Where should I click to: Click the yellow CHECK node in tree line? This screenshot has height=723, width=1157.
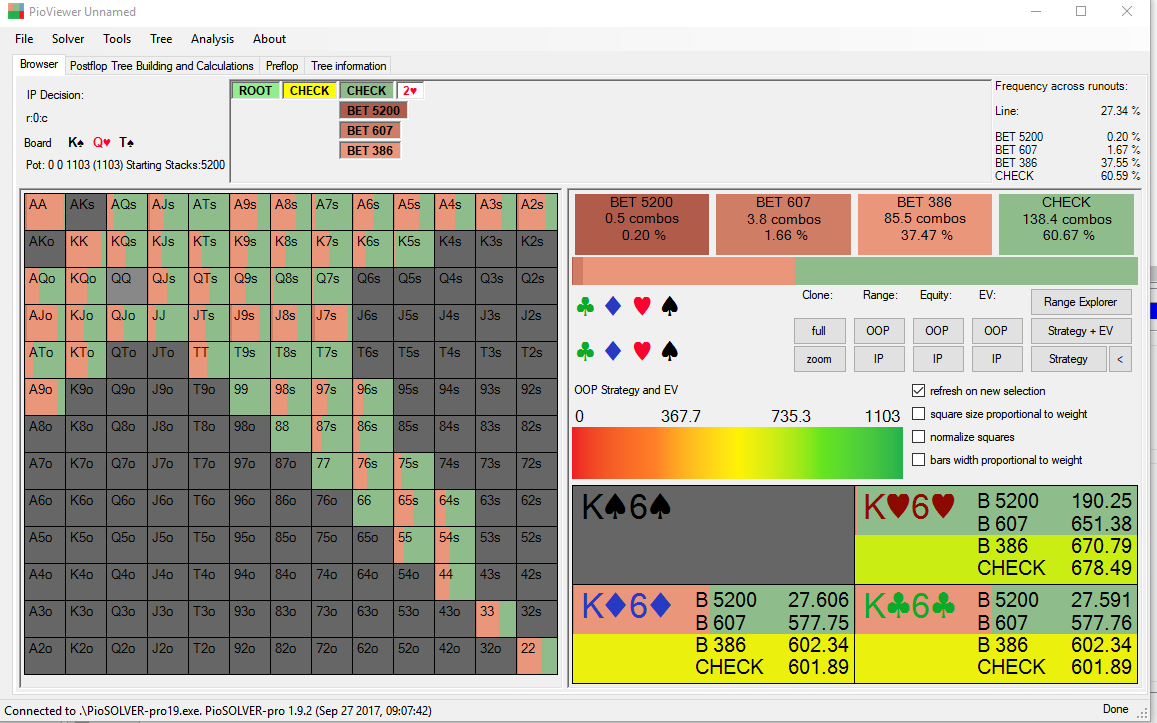click(x=309, y=91)
